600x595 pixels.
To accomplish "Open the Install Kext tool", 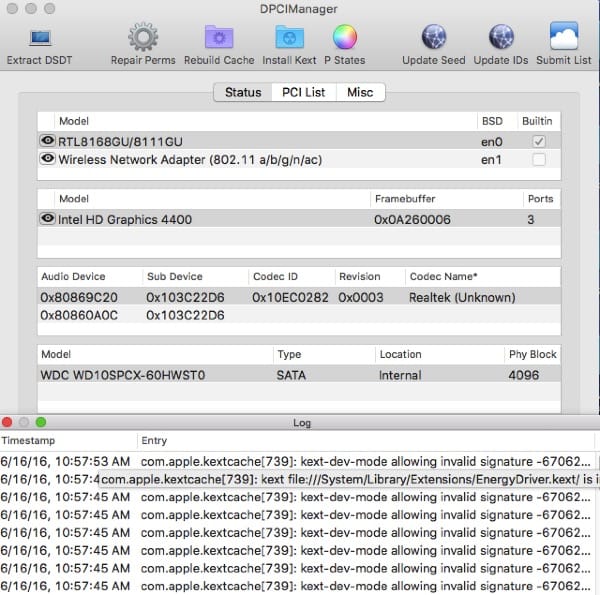I will point(291,38).
